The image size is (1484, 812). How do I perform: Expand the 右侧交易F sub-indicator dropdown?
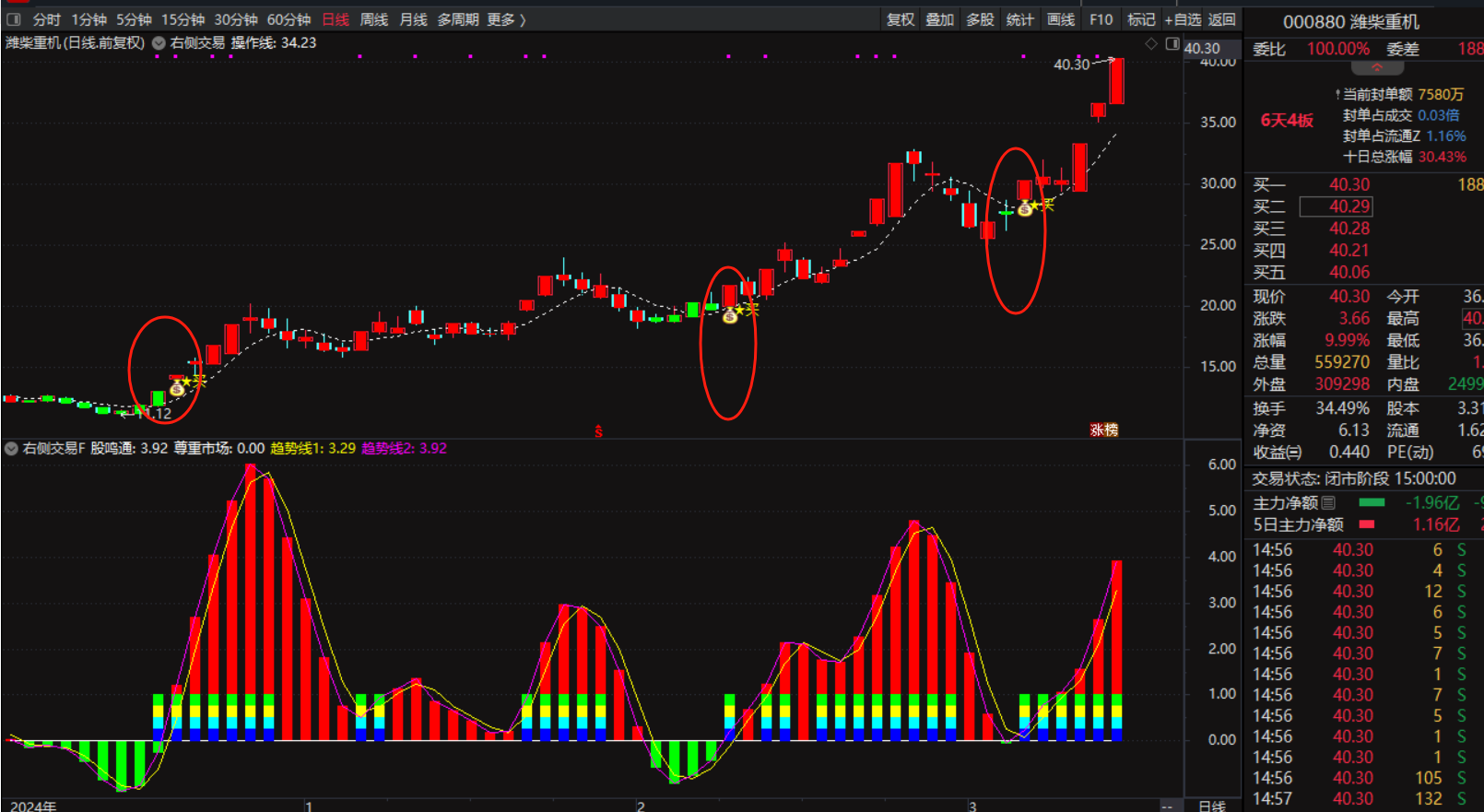11,449
